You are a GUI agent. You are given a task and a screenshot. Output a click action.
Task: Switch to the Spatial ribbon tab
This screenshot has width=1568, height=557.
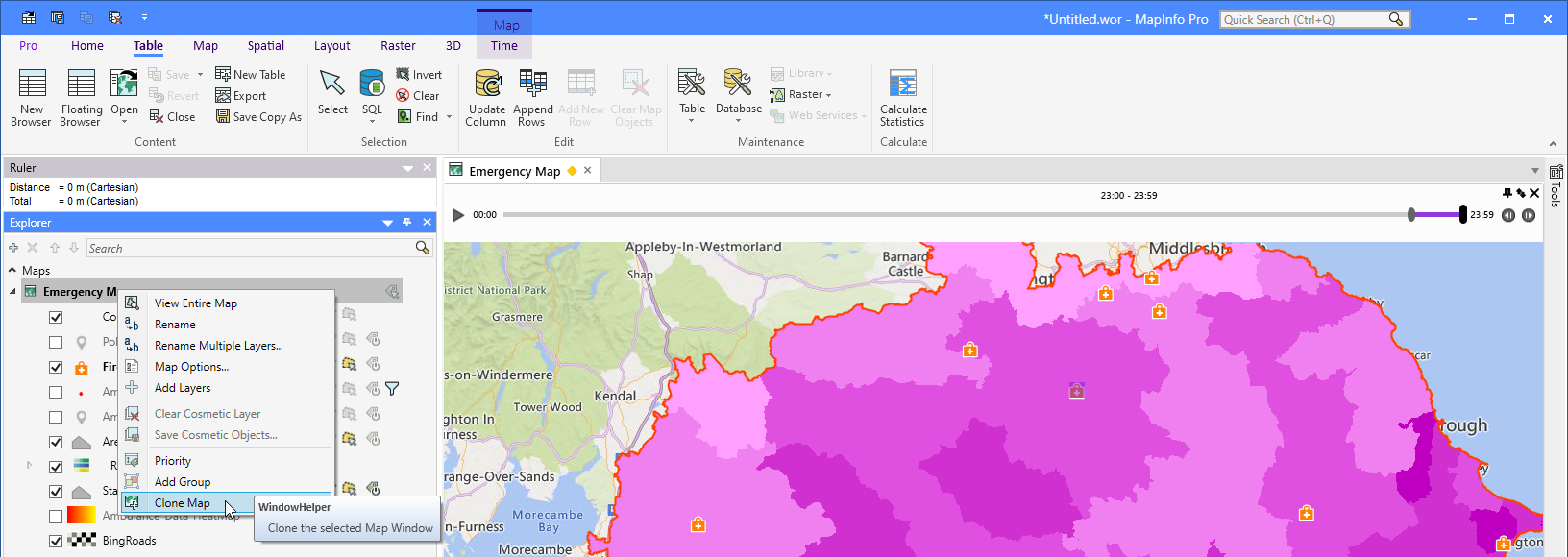265,45
